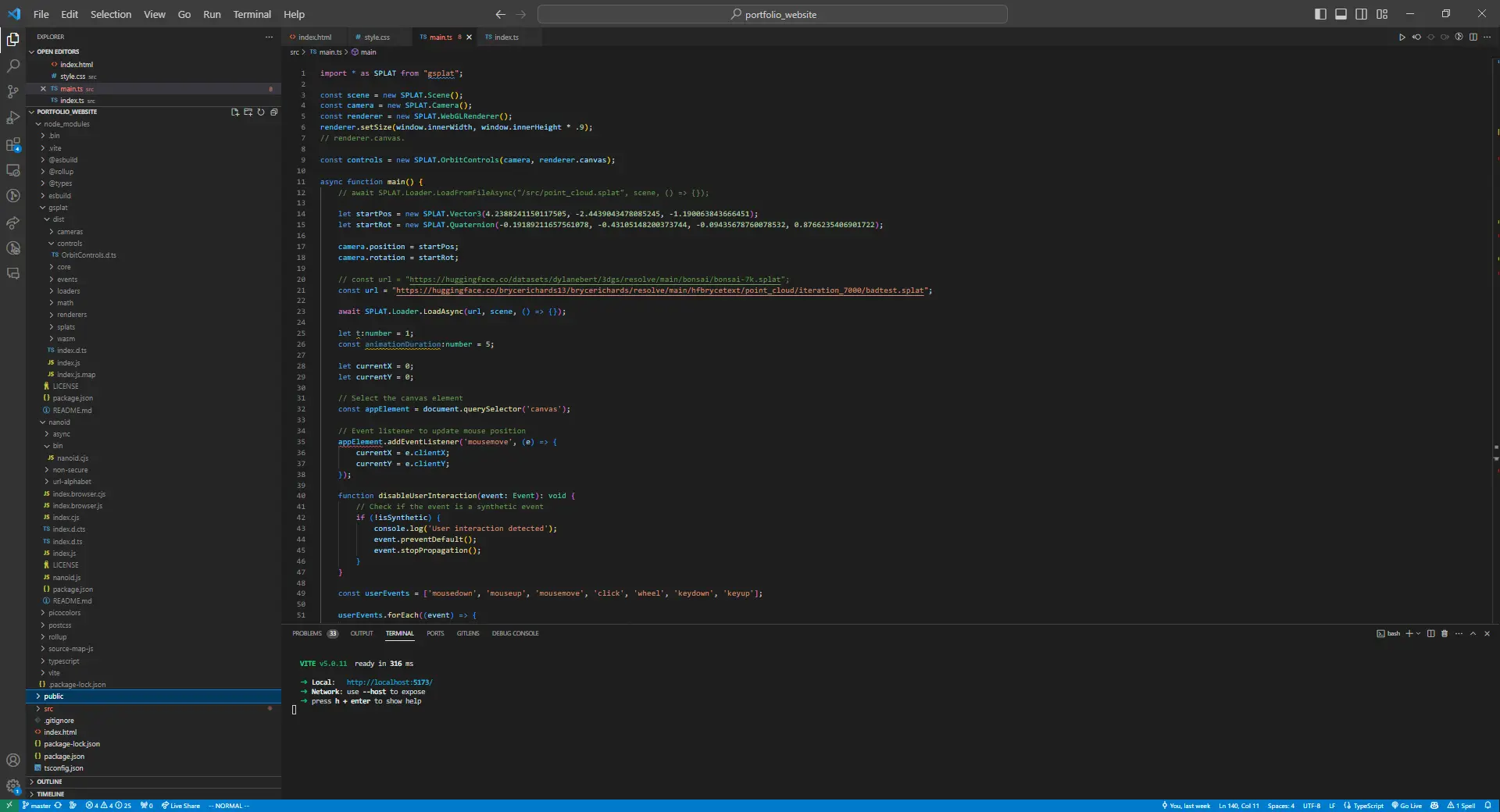Kill terminal with the trash icon

click(1445, 634)
